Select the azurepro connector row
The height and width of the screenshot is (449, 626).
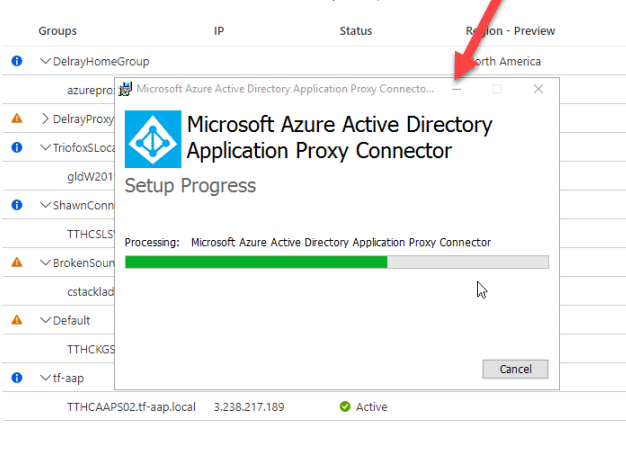click(91, 91)
